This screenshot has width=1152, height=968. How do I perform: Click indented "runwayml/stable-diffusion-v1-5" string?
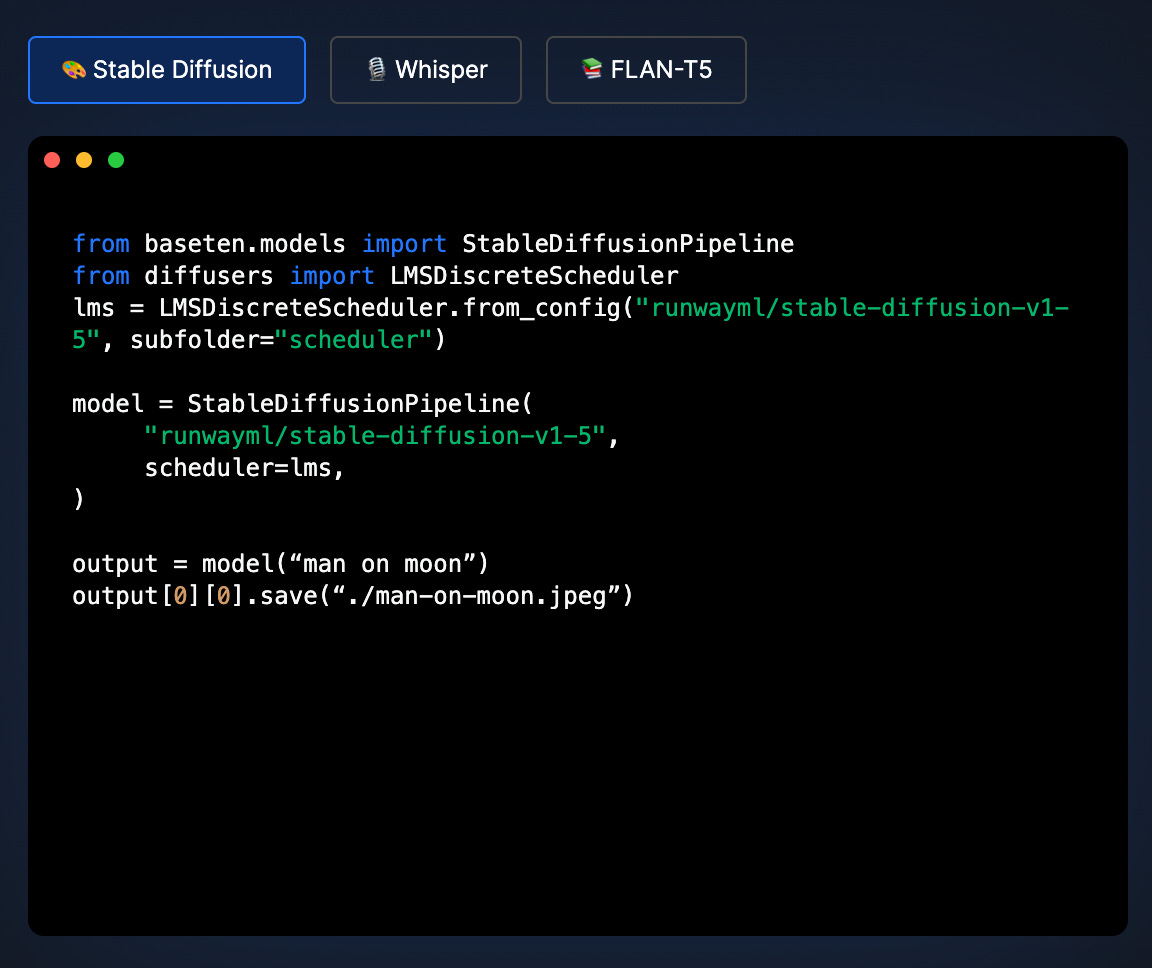375,436
